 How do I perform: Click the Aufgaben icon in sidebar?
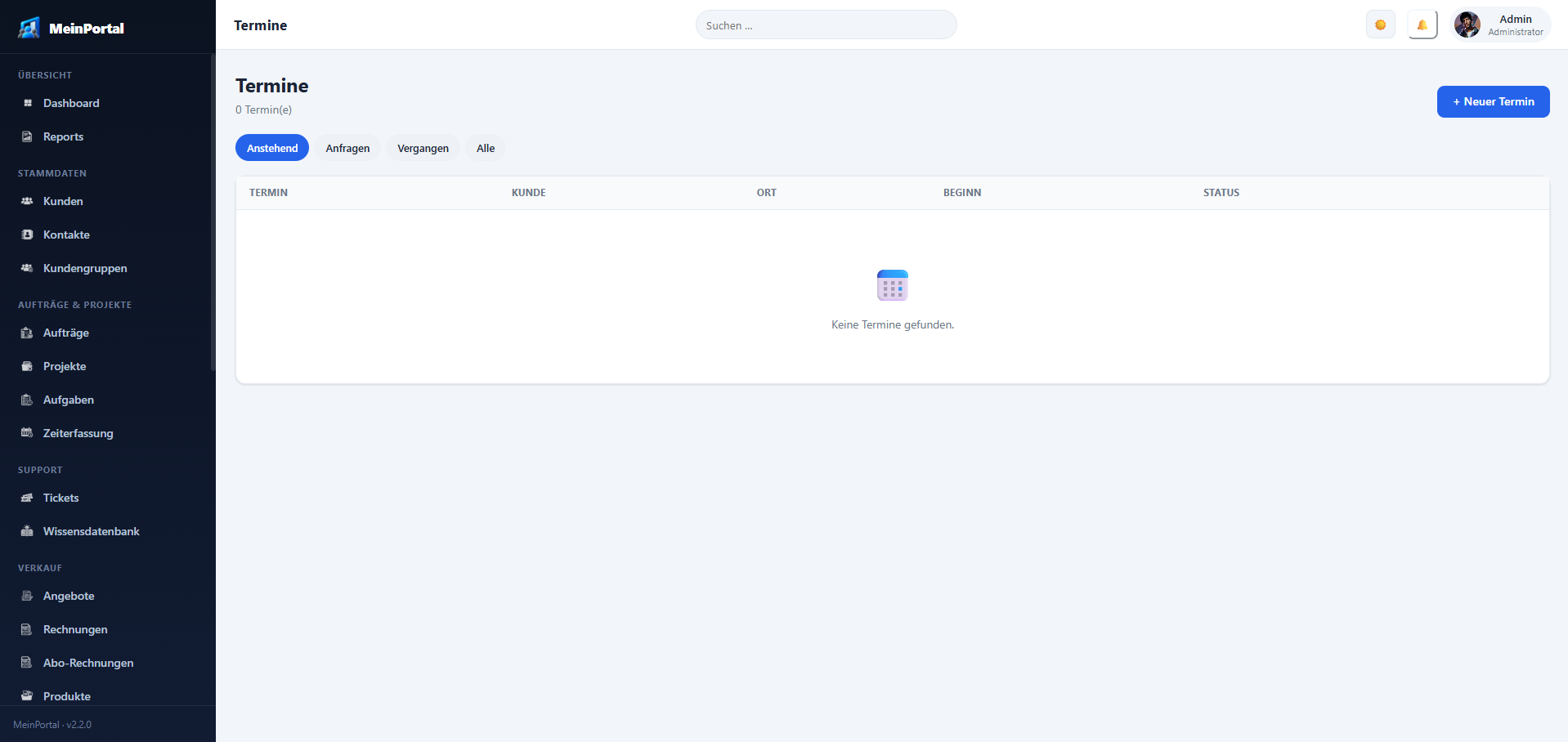click(27, 400)
